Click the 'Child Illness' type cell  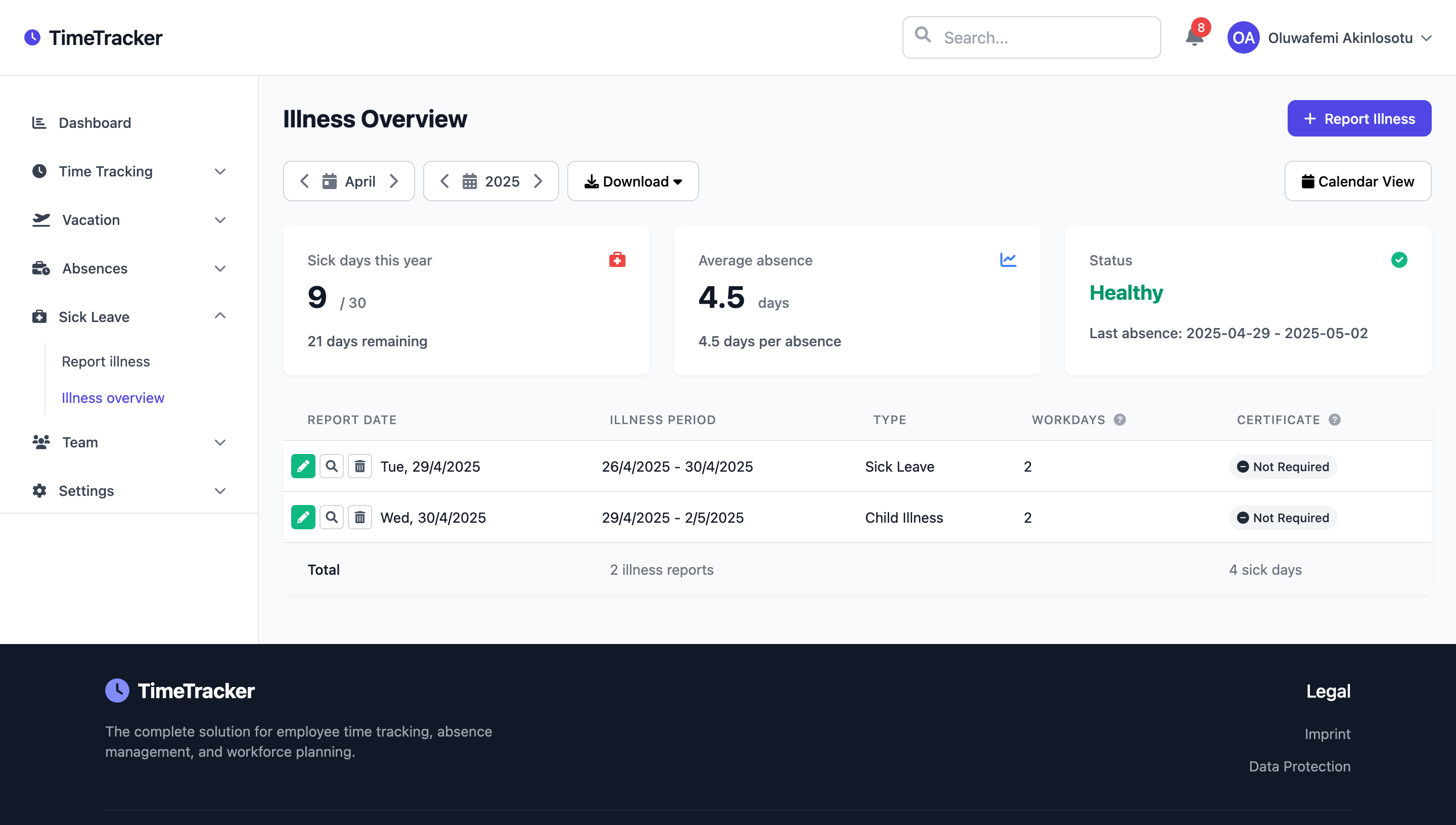coord(904,517)
